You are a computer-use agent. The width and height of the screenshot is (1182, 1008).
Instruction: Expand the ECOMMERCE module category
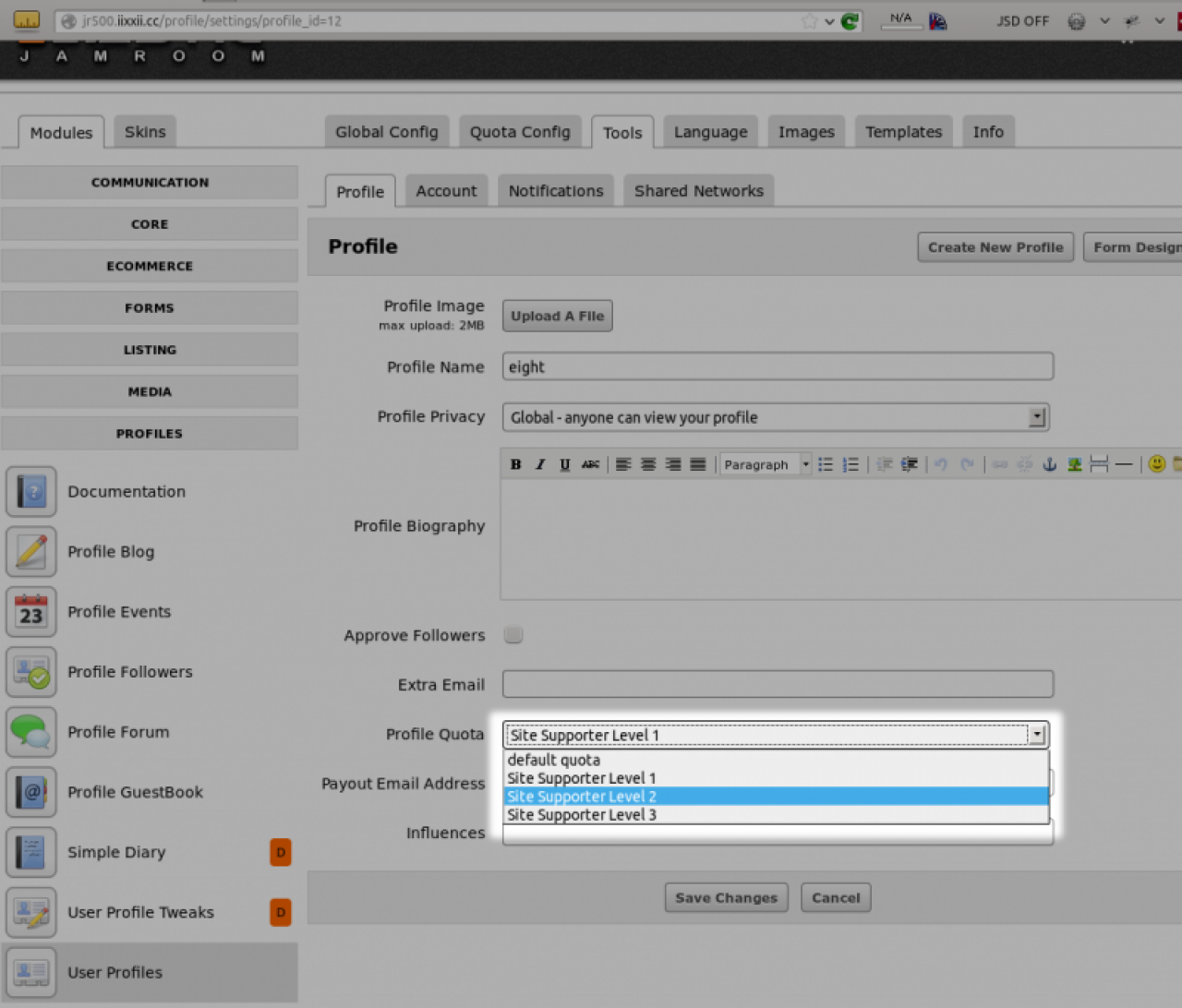pos(150,266)
